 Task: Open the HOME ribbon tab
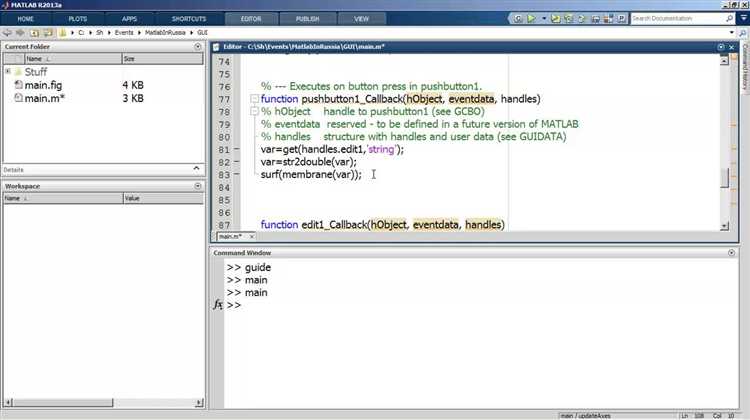click(25, 19)
